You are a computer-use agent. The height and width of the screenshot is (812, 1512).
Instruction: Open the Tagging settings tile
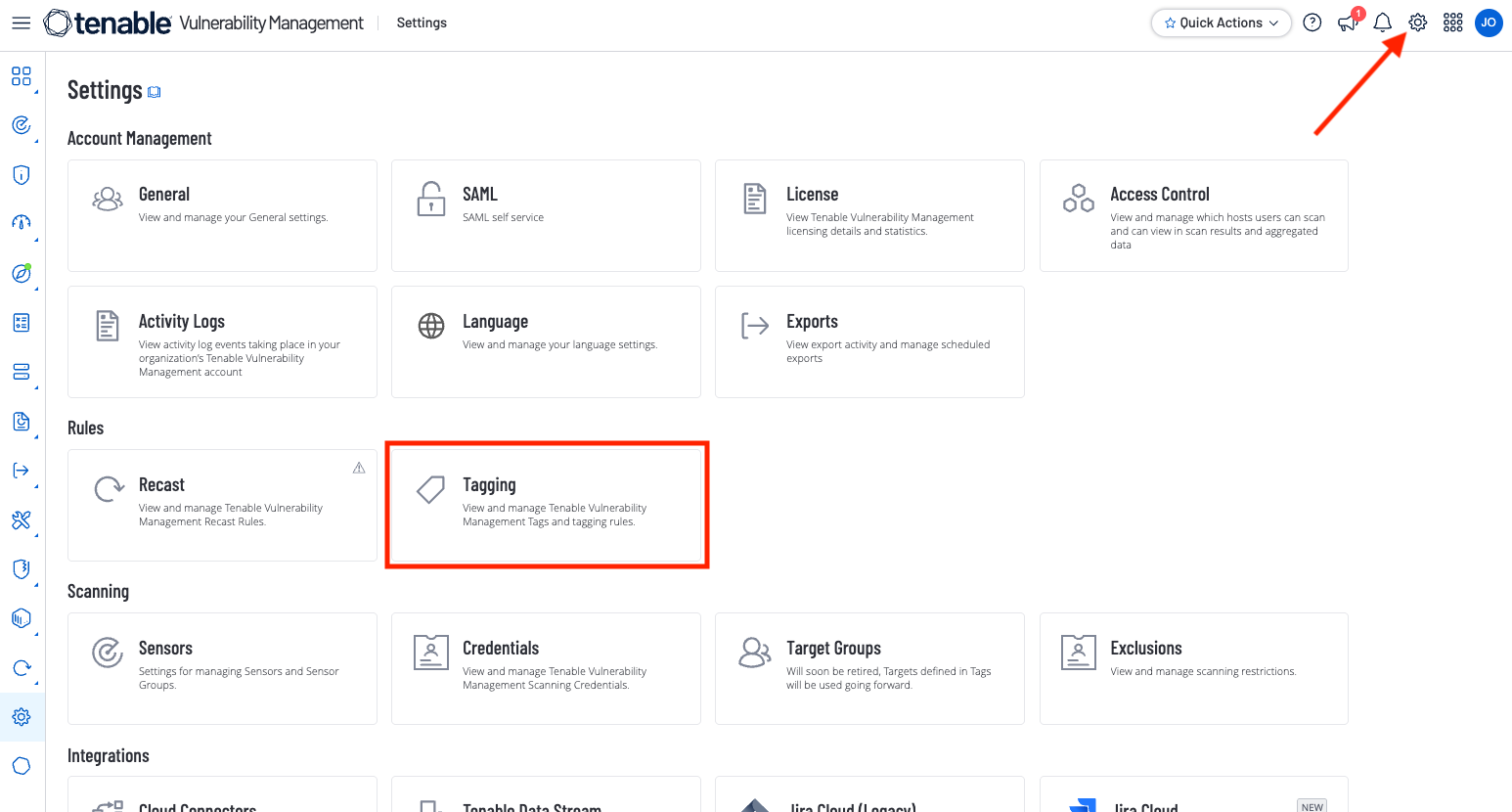(546, 505)
